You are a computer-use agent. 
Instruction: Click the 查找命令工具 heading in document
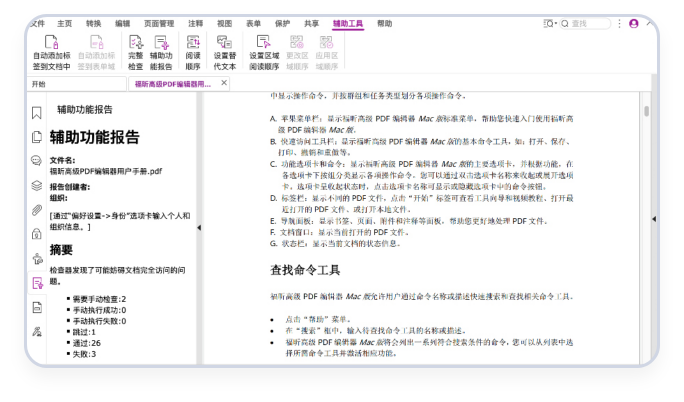305,270
